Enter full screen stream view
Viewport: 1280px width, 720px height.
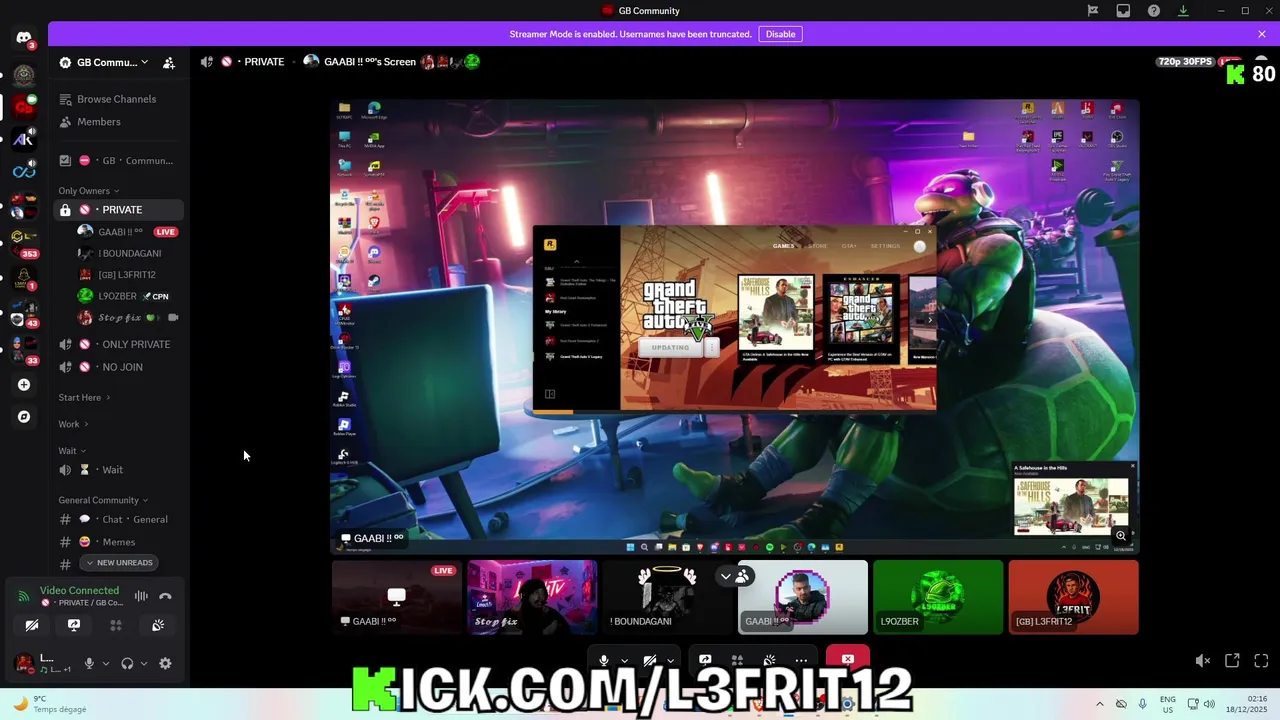(1261, 660)
